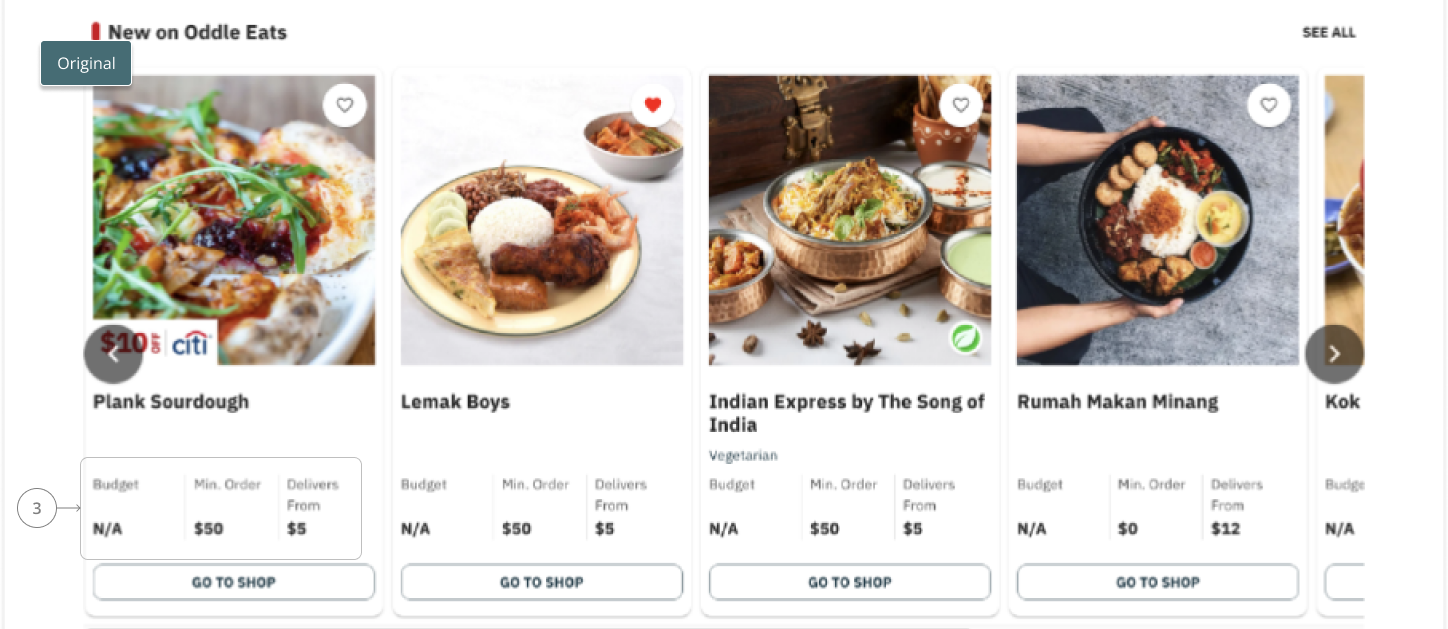Click green leaf vegetarian badge icon
Screen dimensions: 1448x629
(965, 339)
